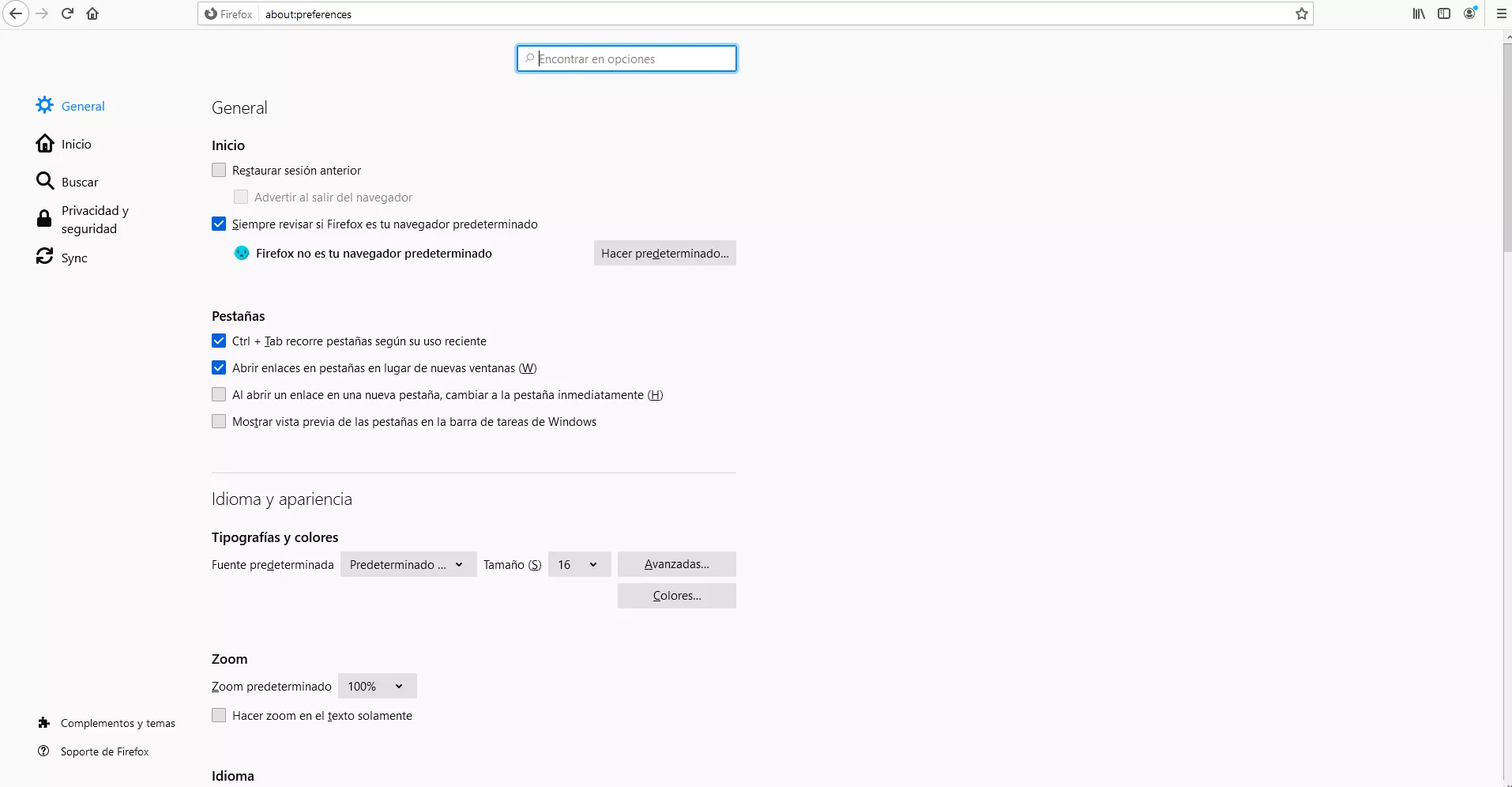This screenshot has height=787, width=1512.
Task: Uncheck Ctrl + Tab recorre pestañas option
Action: pyautogui.click(x=219, y=341)
